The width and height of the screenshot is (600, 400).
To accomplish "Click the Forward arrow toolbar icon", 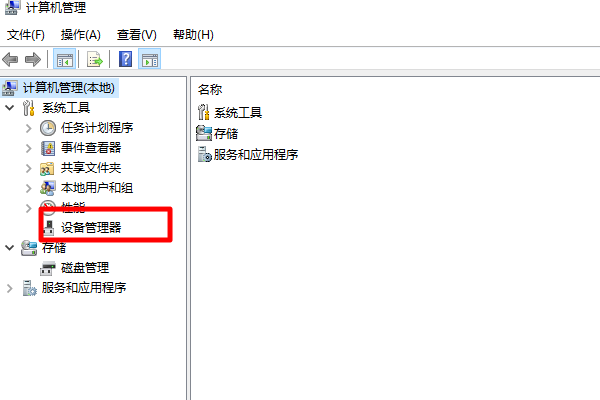I will (x=33, y=59).
